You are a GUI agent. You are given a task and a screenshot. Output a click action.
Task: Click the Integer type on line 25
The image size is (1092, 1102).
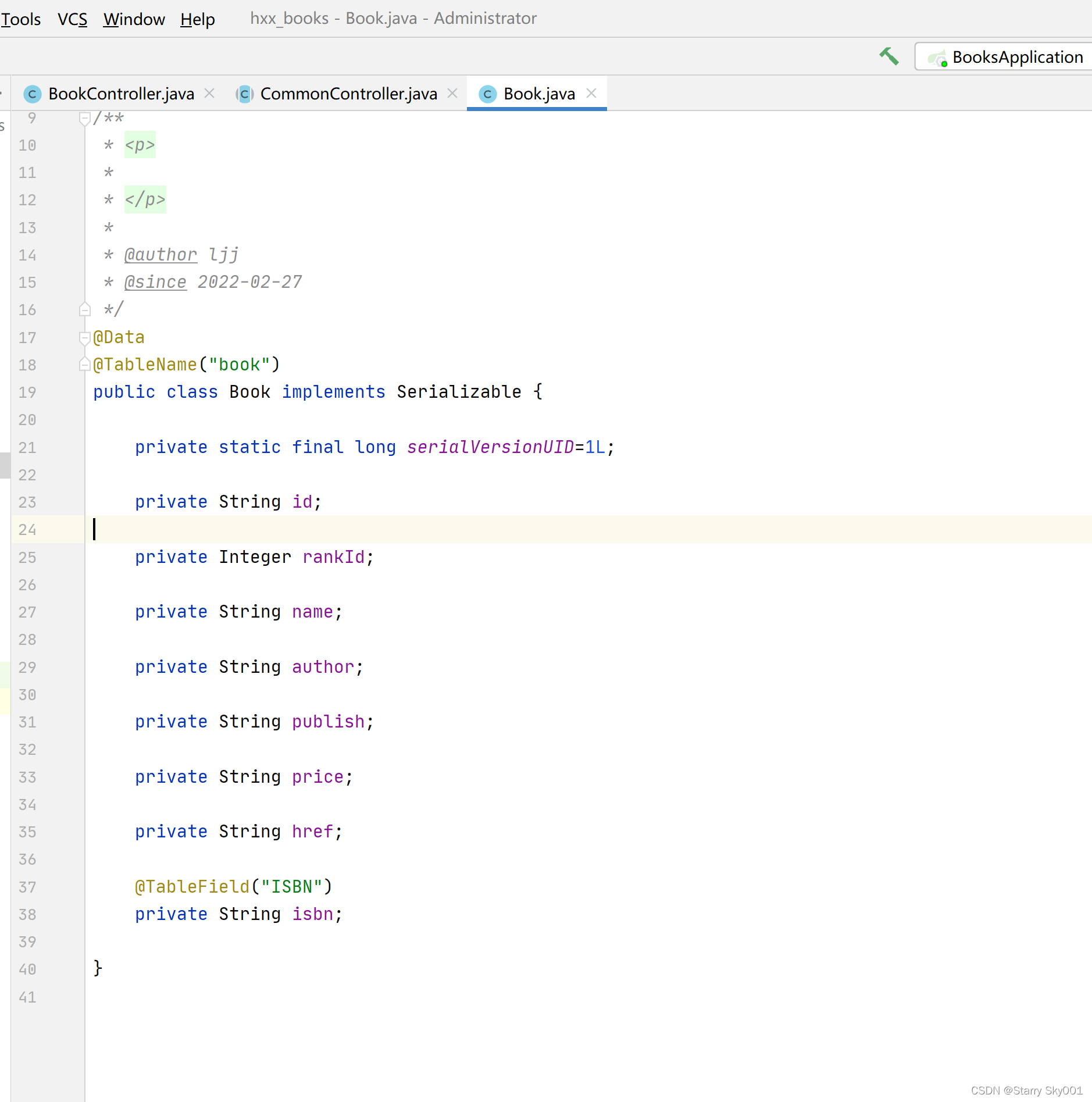pyautogui.click(x=255, y=557)
